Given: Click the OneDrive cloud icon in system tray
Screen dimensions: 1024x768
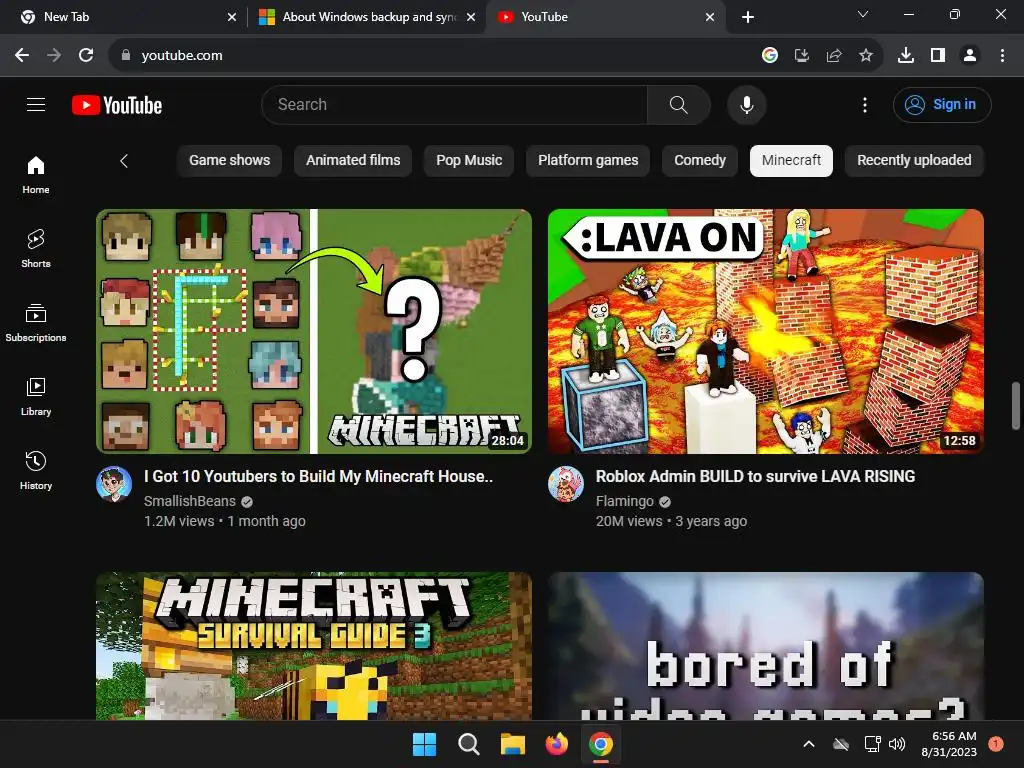Looking at the screenshot, I should [x=840, y=744].
